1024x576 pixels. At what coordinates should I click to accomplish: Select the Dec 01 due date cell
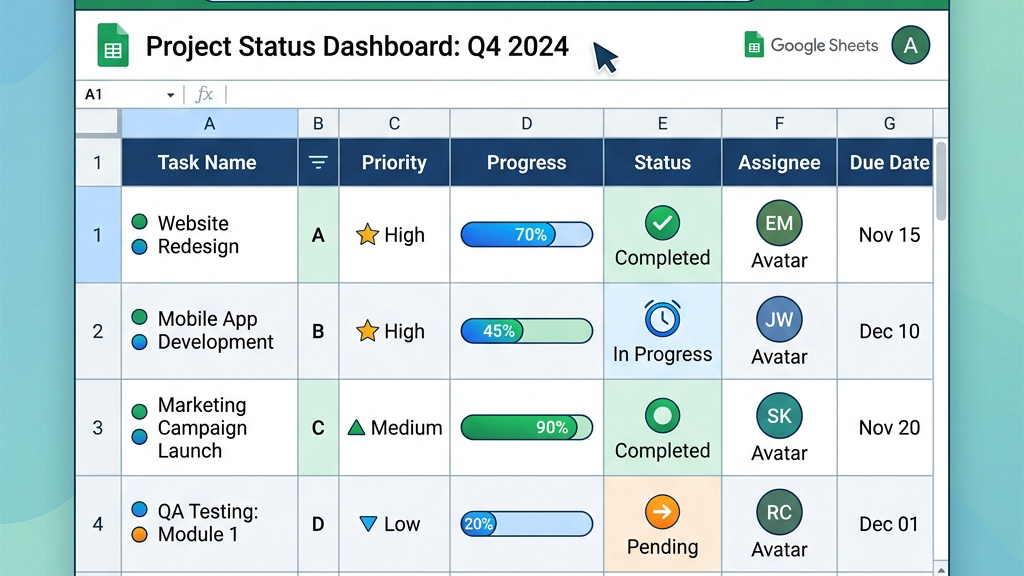pos(886,524)
